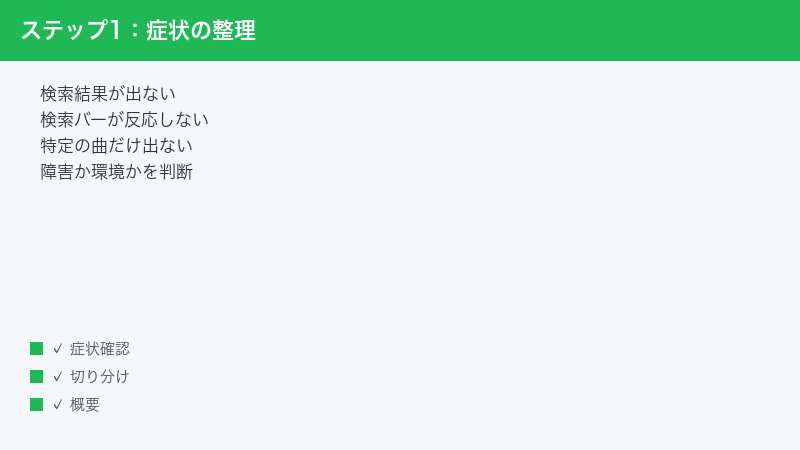Select the line 検索バーが反応しない

(x=124, y=120)
